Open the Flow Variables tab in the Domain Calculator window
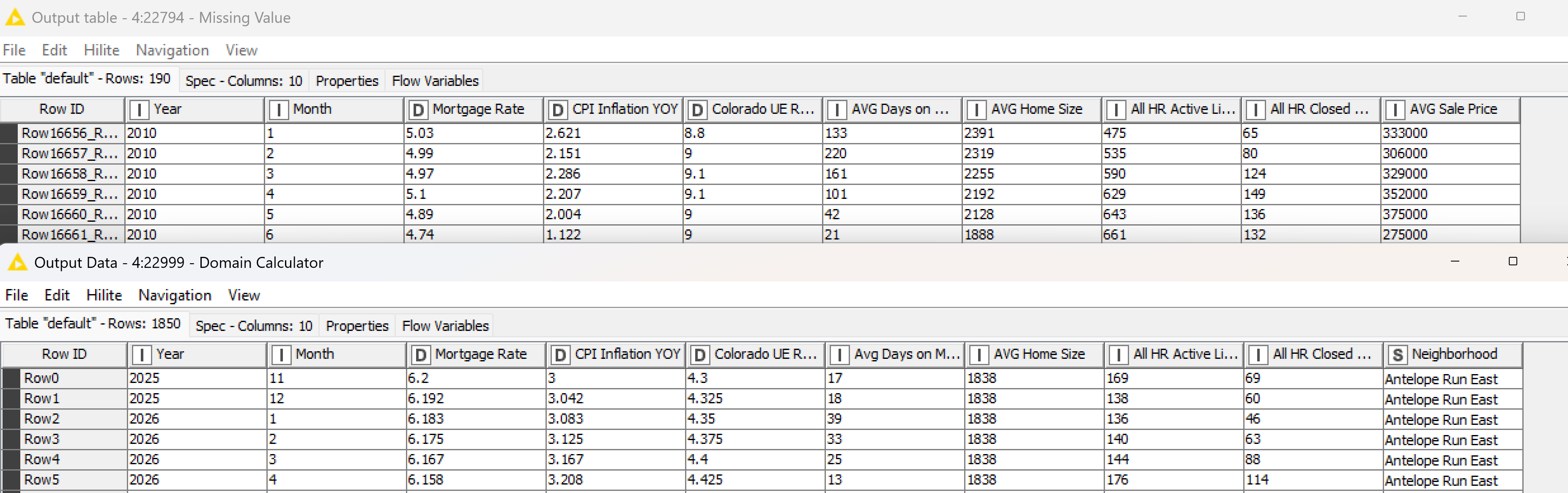Viewport: 1568px width, 493px height. pos(445,325)
